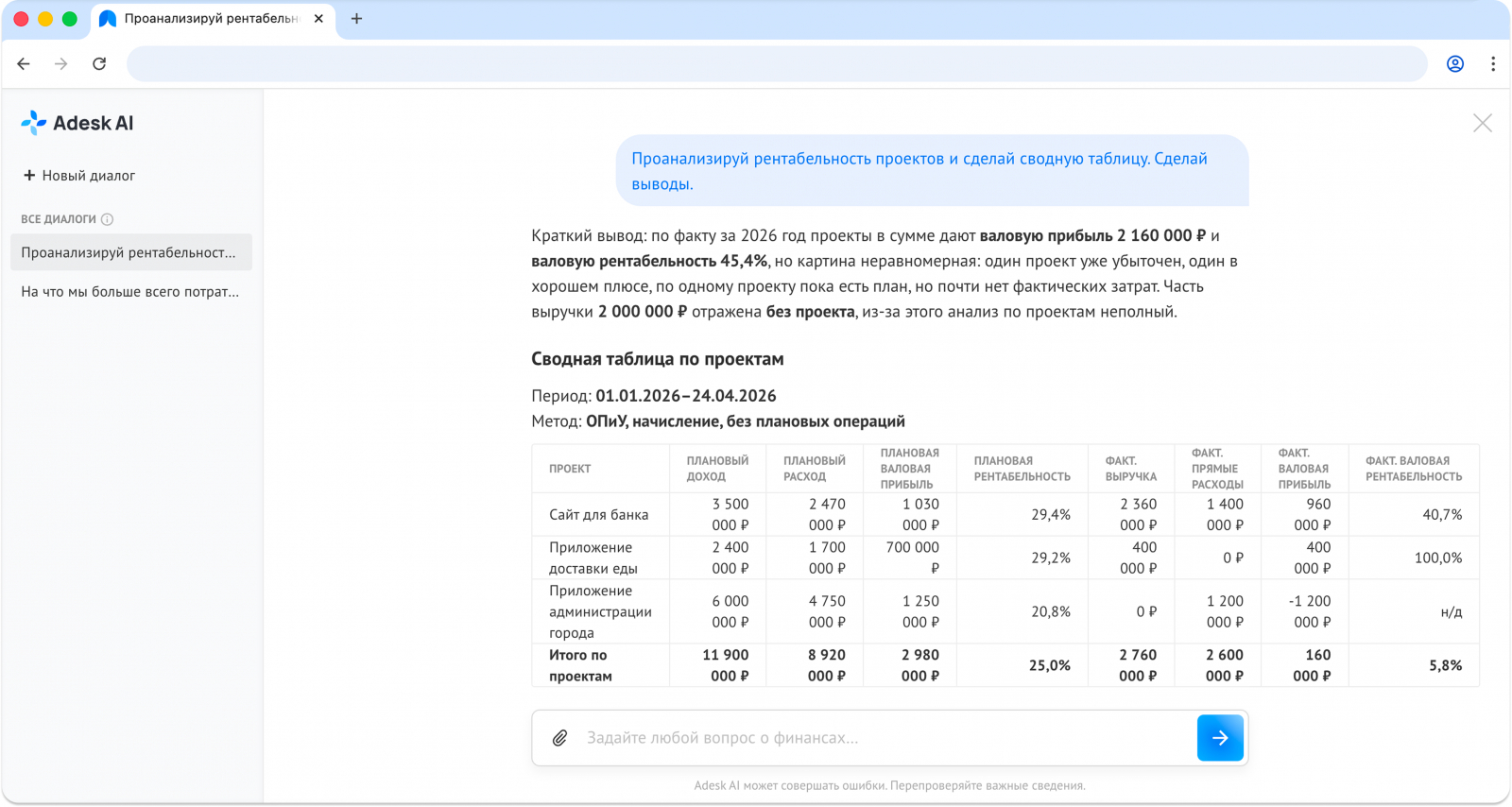Select the Приложение администрации города row label

tap(600, 611)
